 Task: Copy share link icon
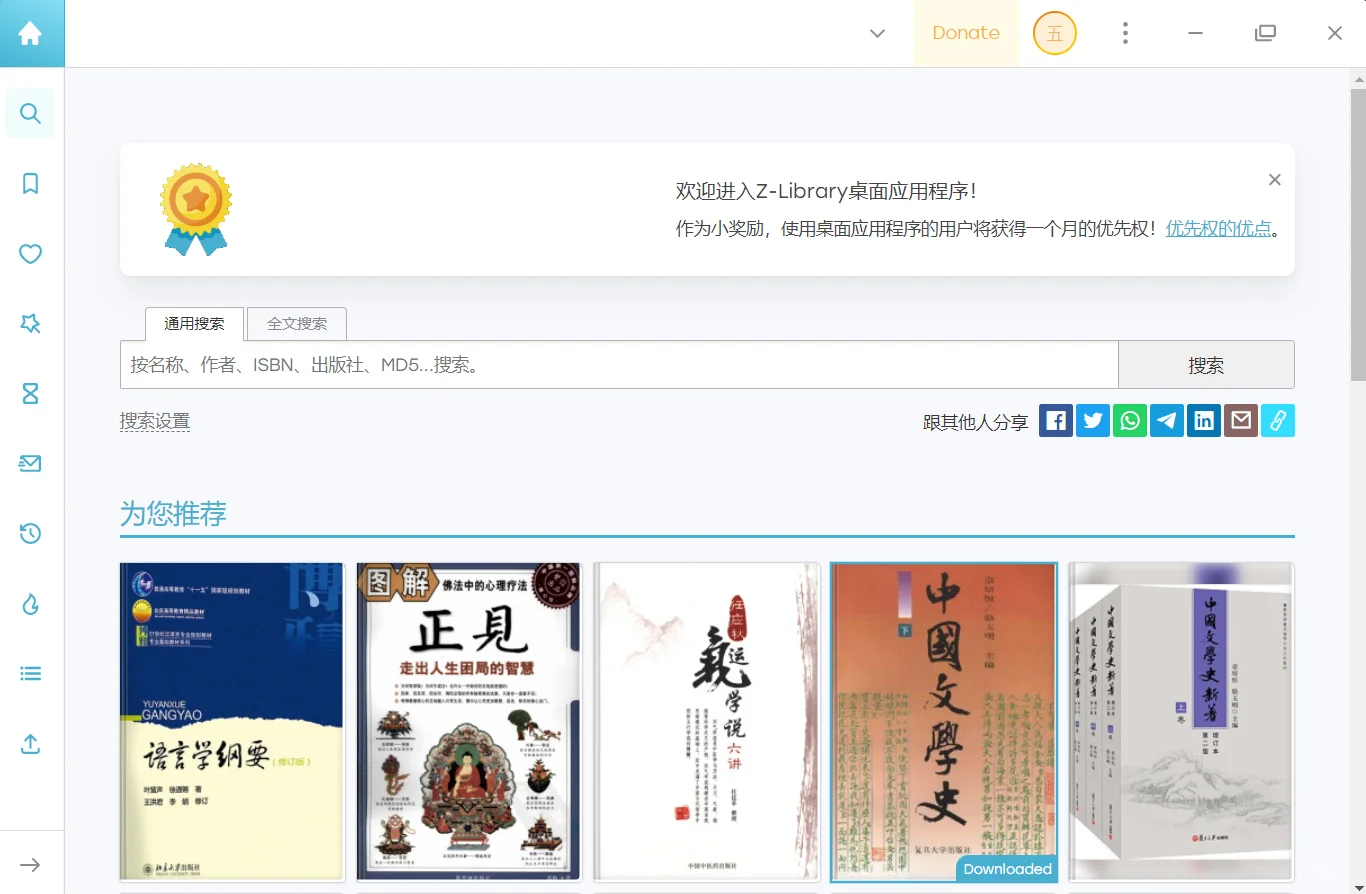coord(1278,421)
